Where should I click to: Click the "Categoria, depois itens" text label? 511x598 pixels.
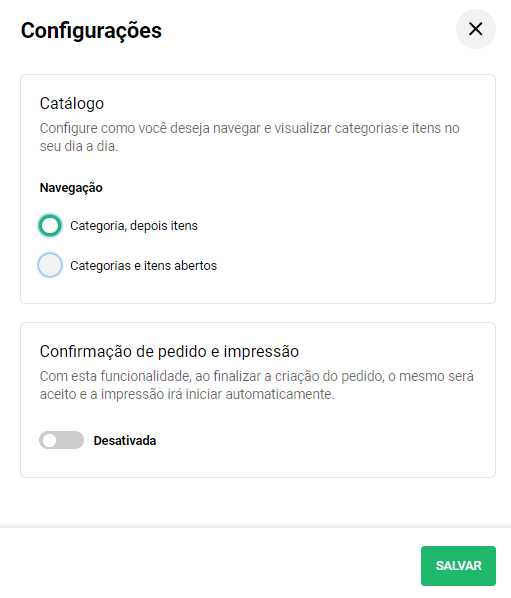[x=134, y=226]
